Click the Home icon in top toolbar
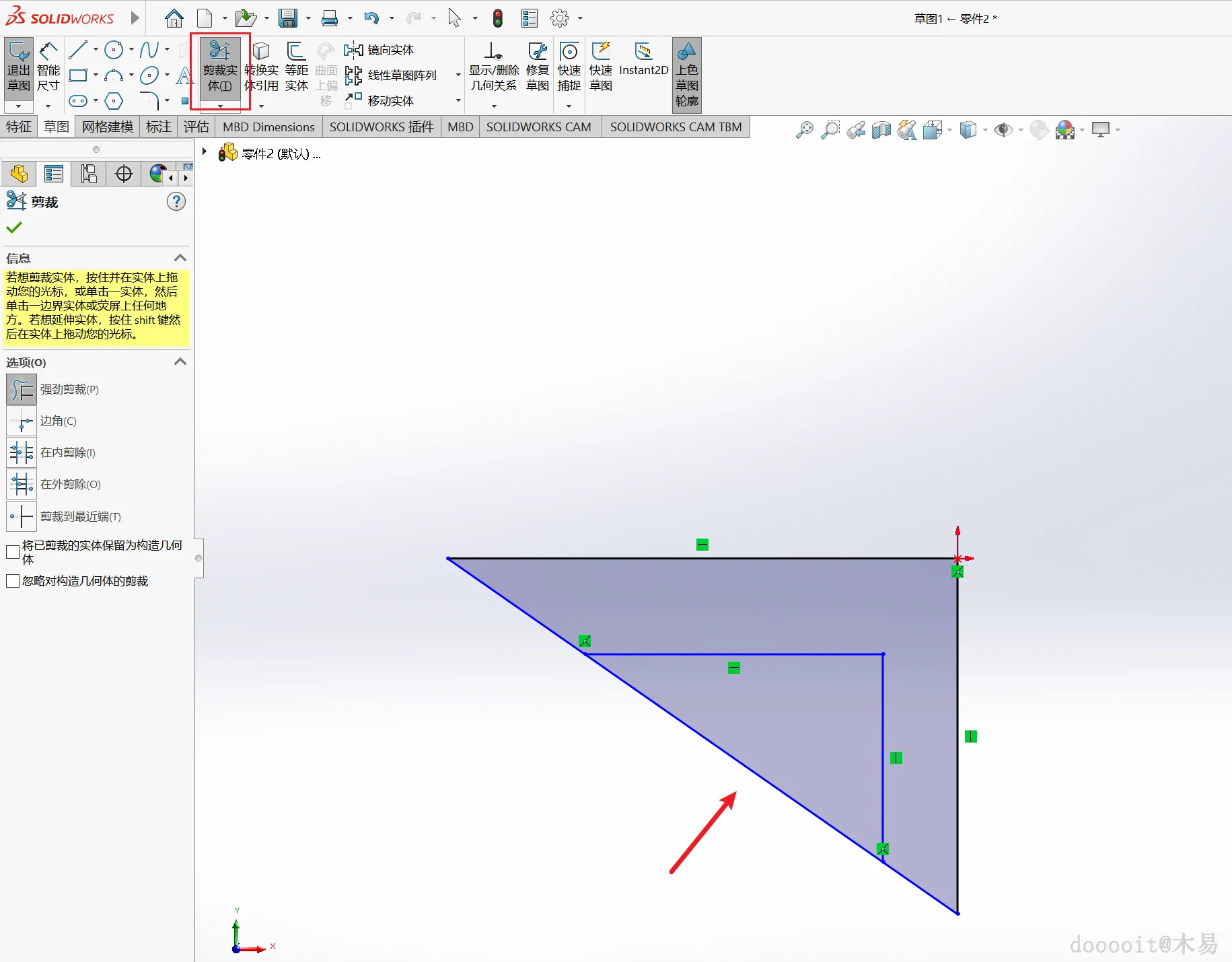 click(x=174, y=18)
